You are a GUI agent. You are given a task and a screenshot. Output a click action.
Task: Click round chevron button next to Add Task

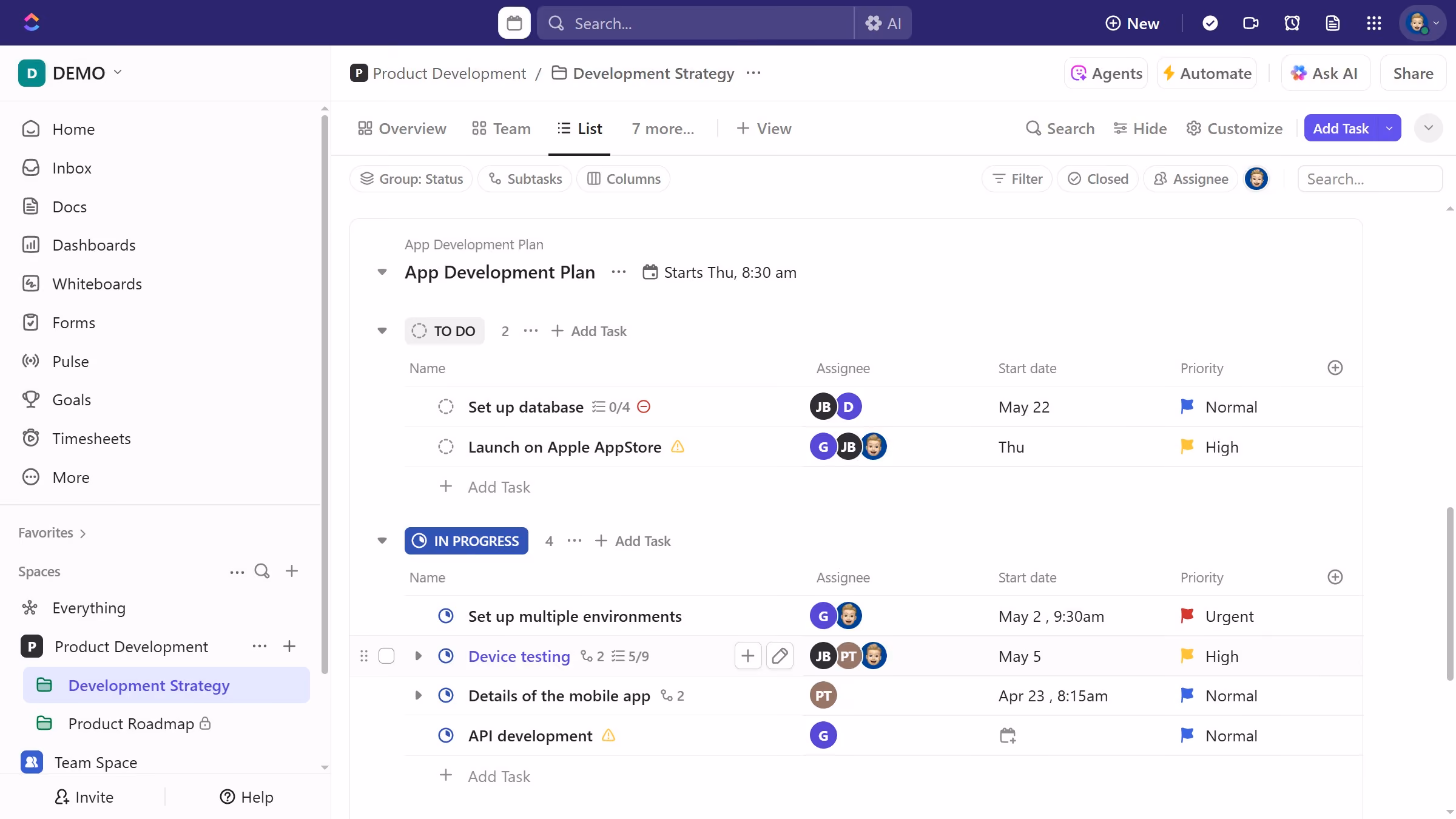pyautogui.click(x=1429, y=128)
